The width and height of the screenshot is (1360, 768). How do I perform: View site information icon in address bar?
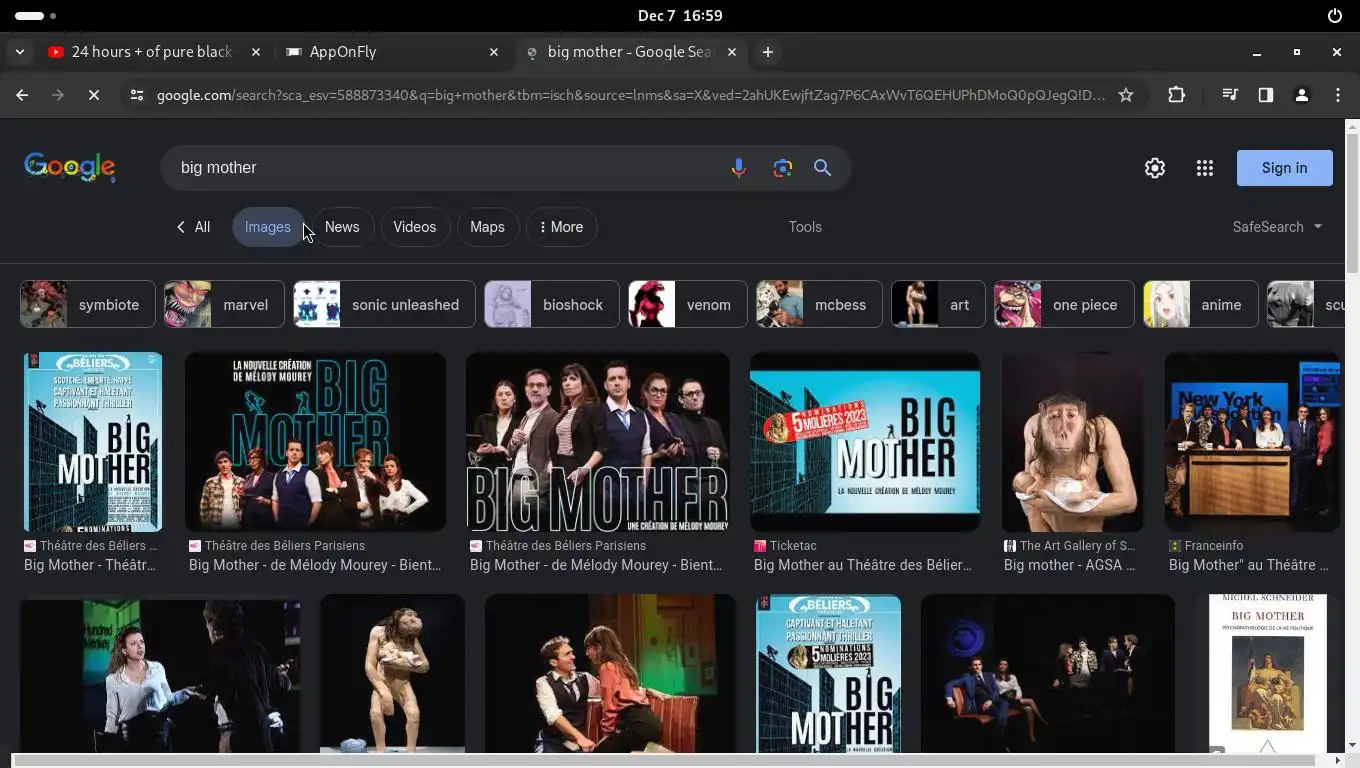137,95
